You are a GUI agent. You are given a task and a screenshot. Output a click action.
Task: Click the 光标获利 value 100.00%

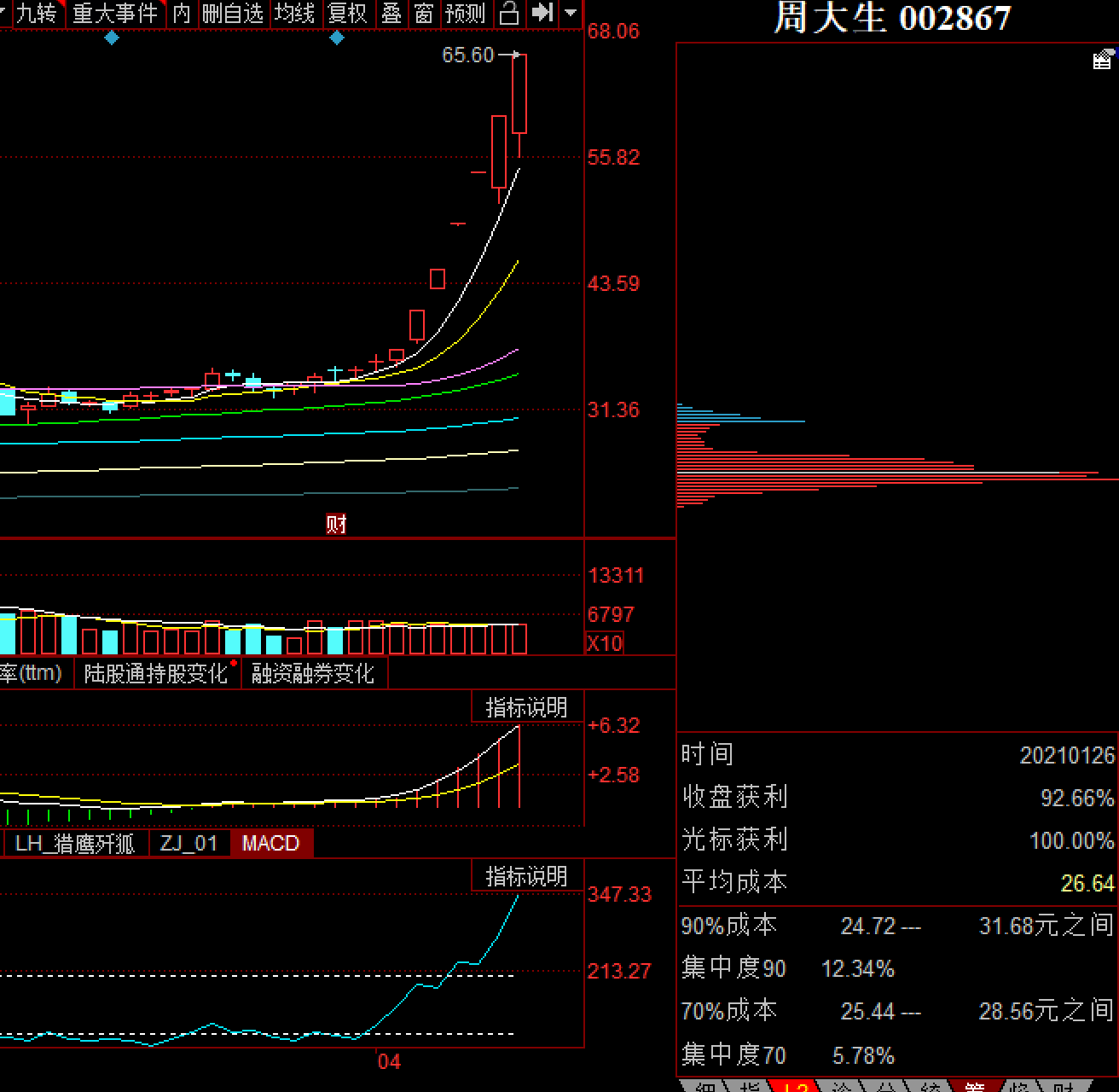[x=1072, y=840]
